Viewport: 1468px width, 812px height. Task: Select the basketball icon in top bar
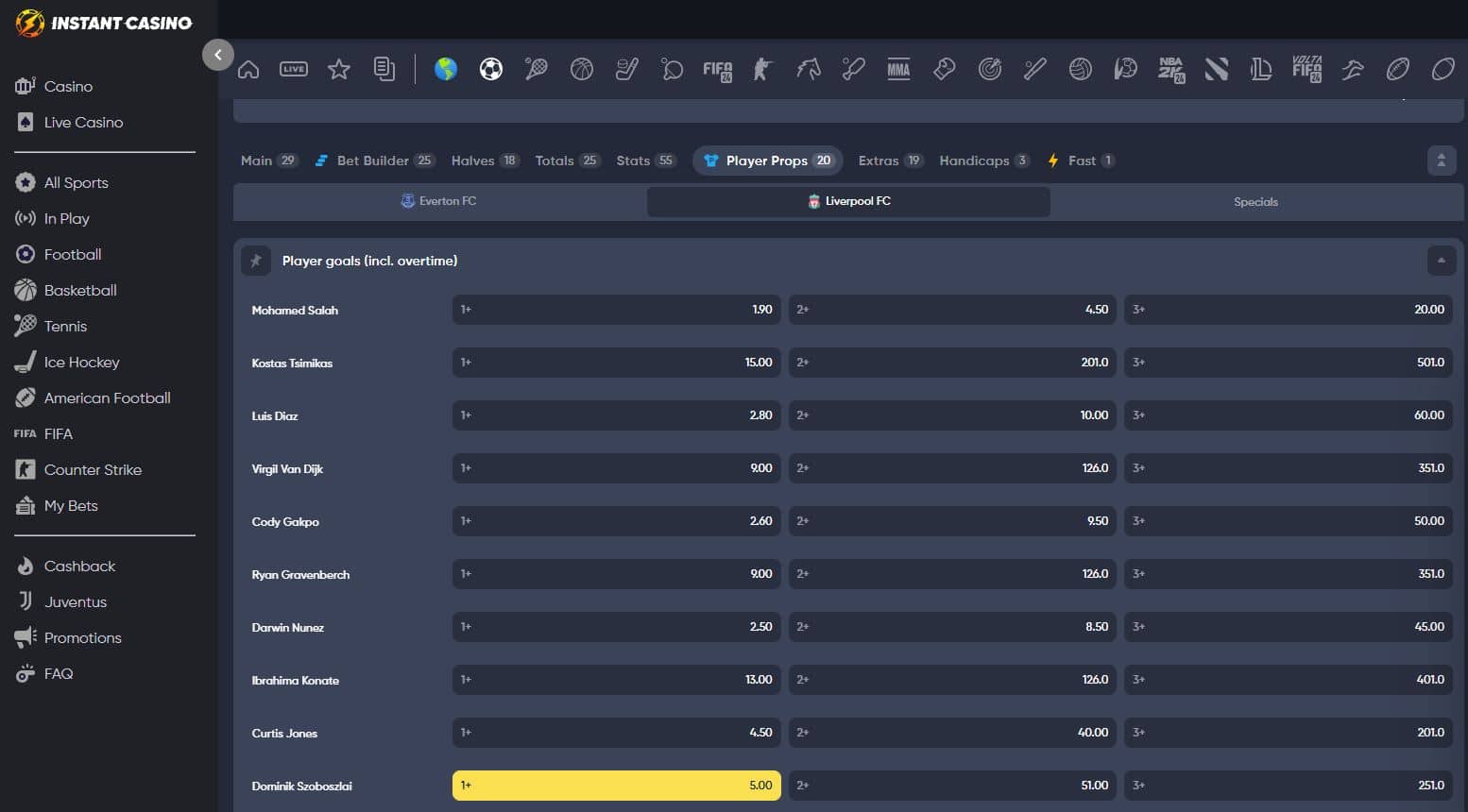pos(582,69)
